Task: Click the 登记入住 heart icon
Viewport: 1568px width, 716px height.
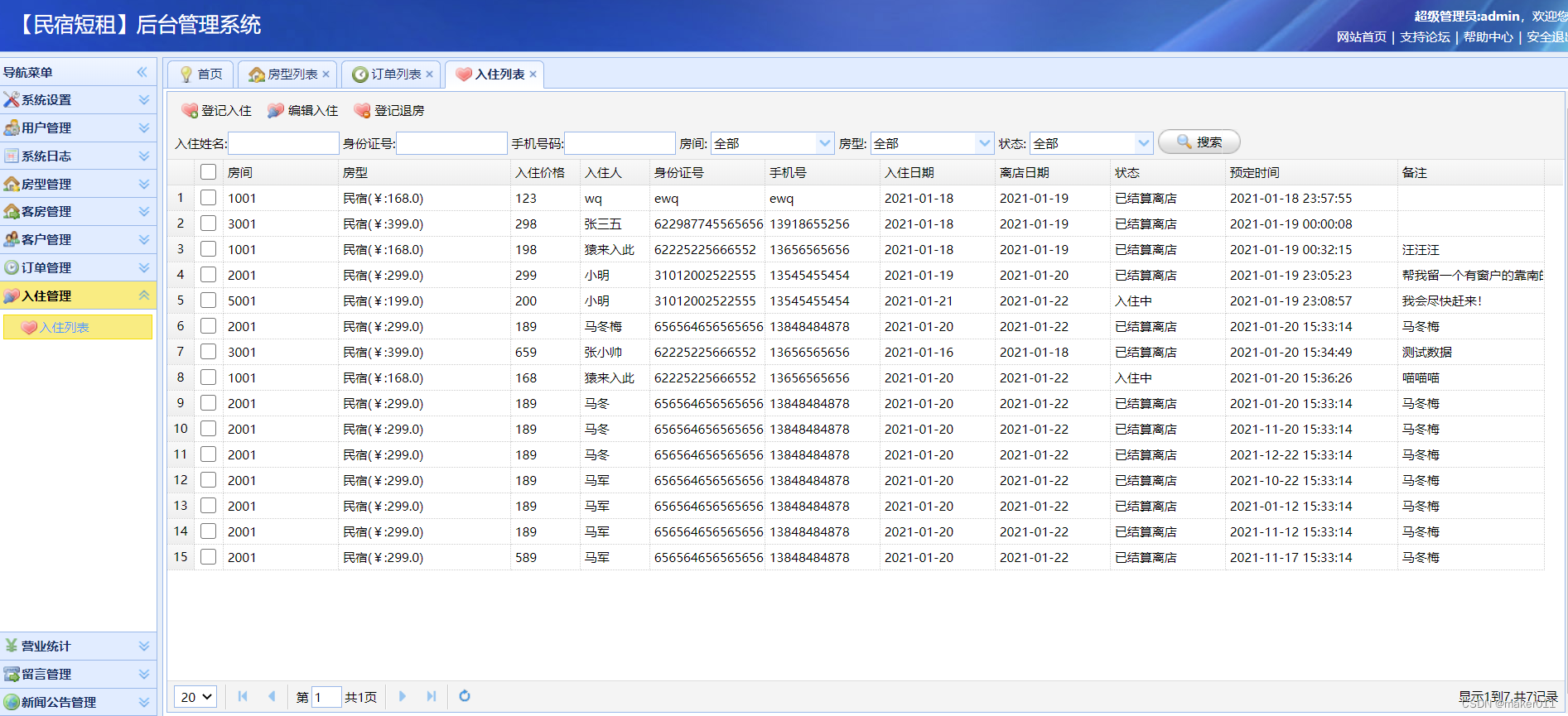Action: (190, 110)
